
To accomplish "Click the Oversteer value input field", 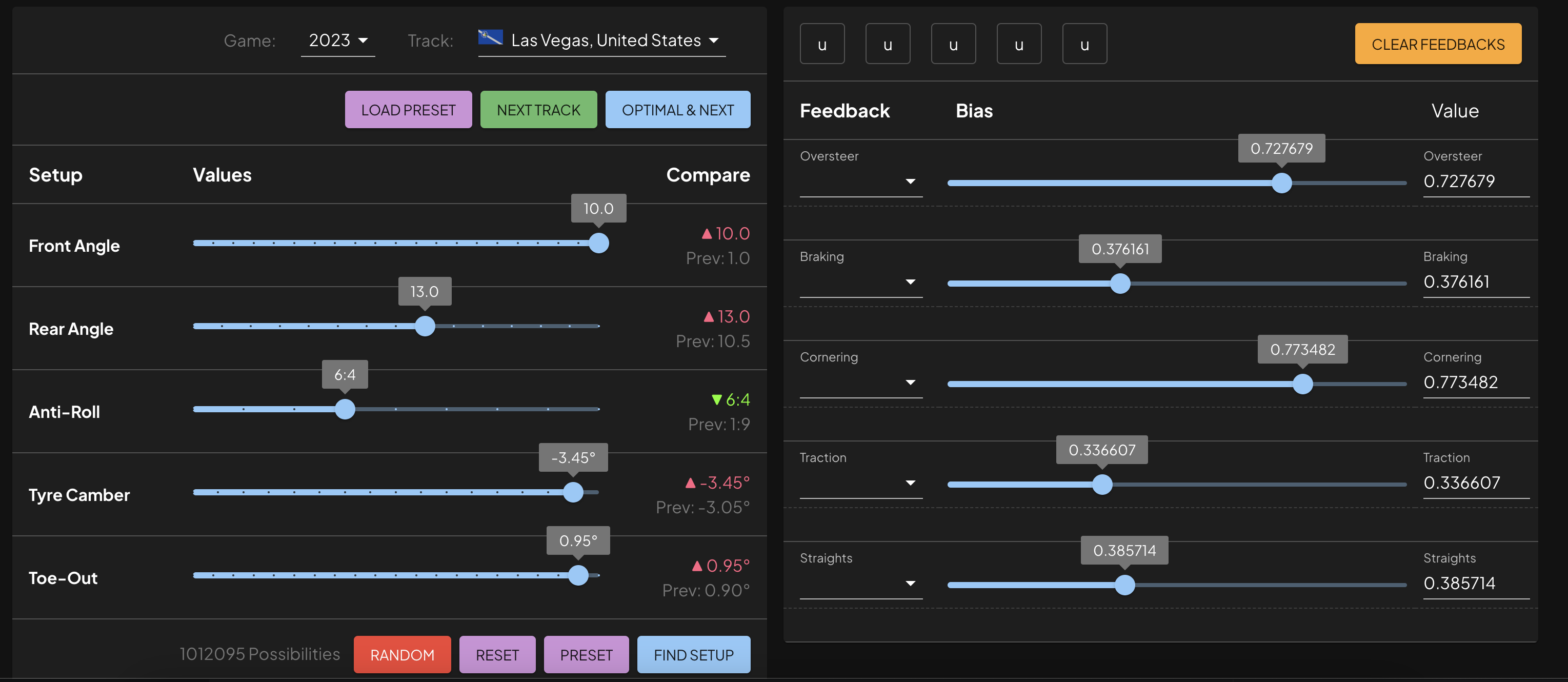I will (x=1475, y=182).
